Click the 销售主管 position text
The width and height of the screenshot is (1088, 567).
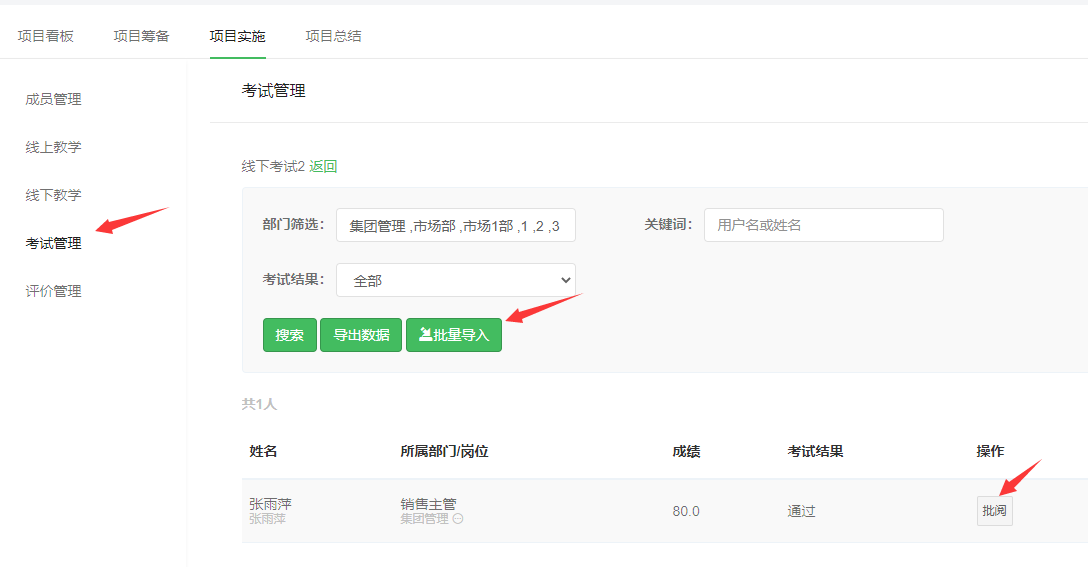coord(428,504)
